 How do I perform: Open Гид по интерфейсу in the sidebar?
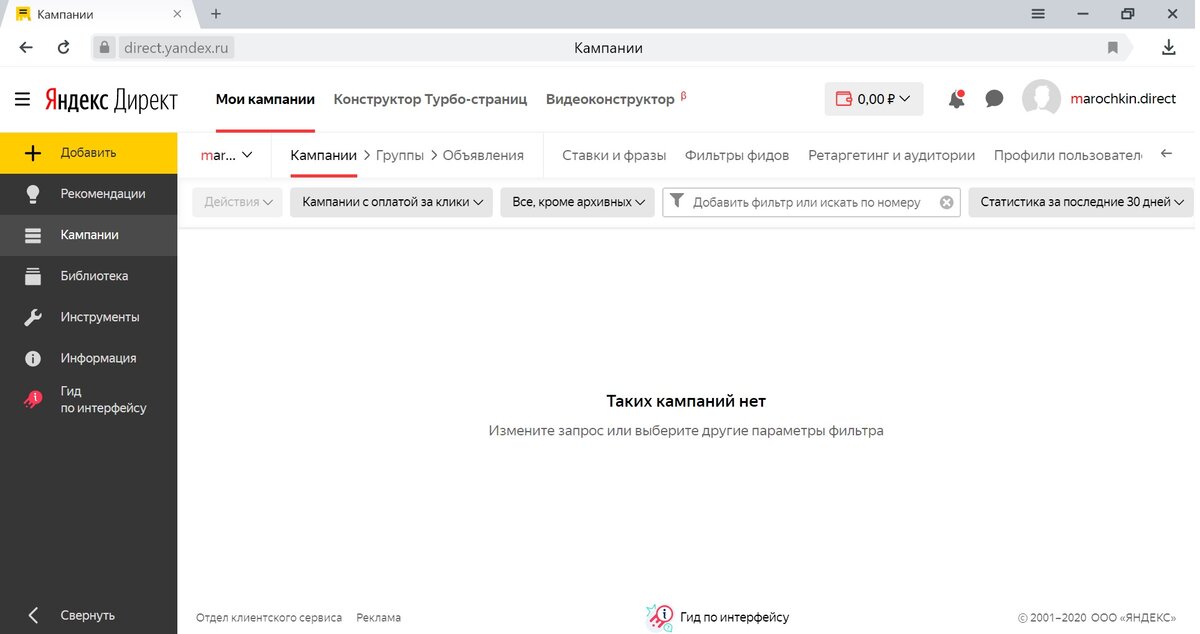33,398
